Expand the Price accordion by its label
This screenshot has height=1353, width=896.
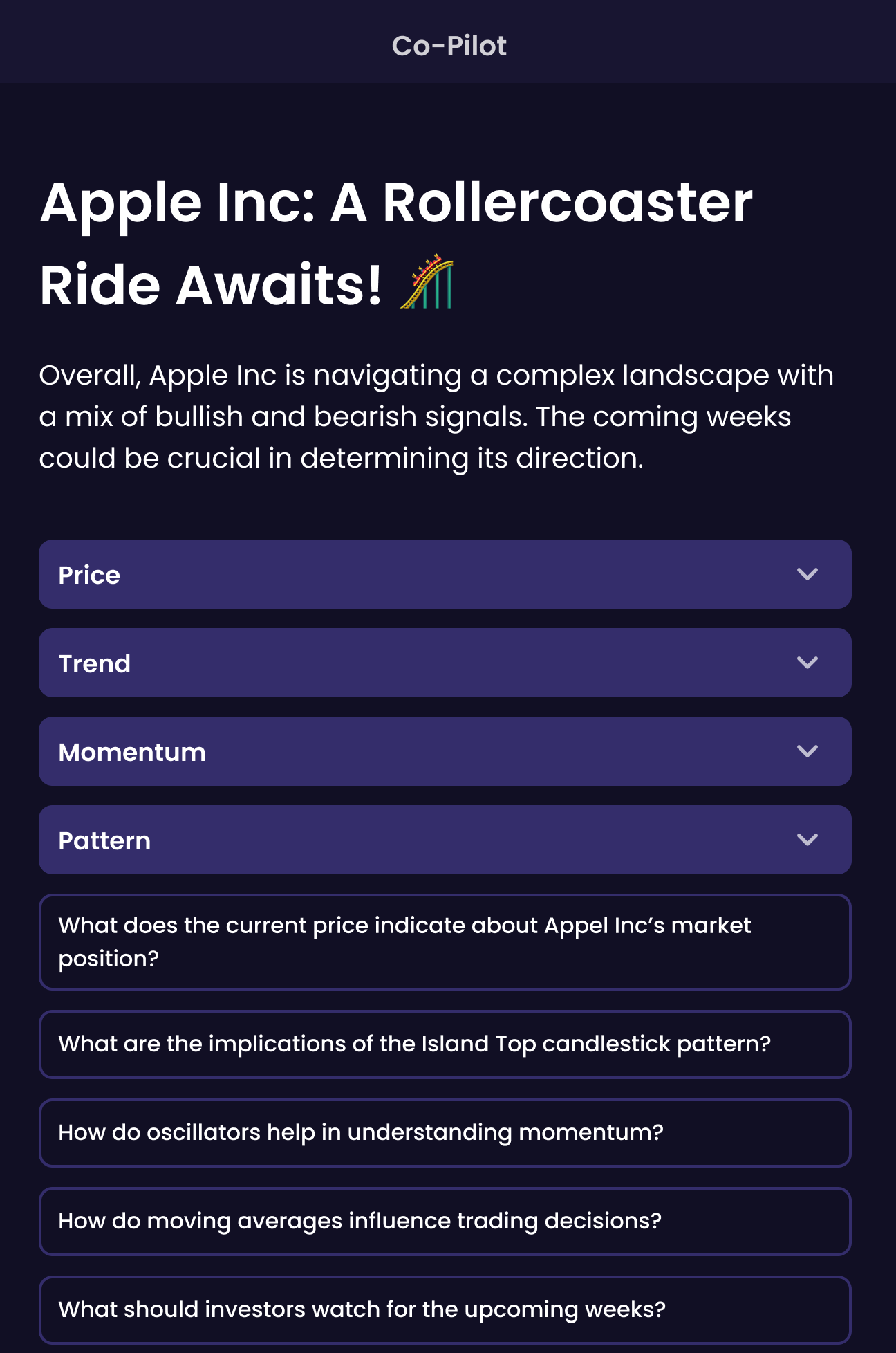pos(89,575)
